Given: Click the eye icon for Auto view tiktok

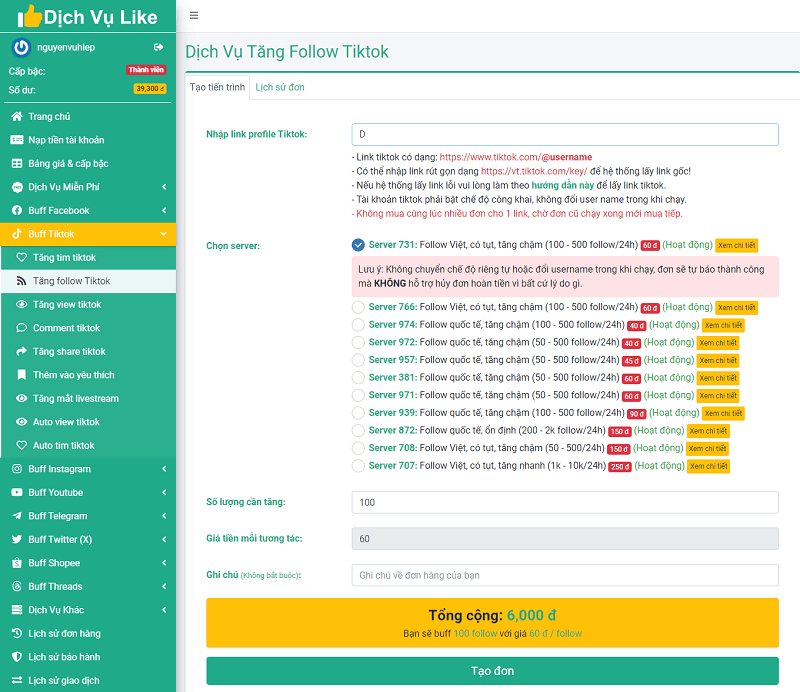Looking at the screenshot, I should point(21,422).
